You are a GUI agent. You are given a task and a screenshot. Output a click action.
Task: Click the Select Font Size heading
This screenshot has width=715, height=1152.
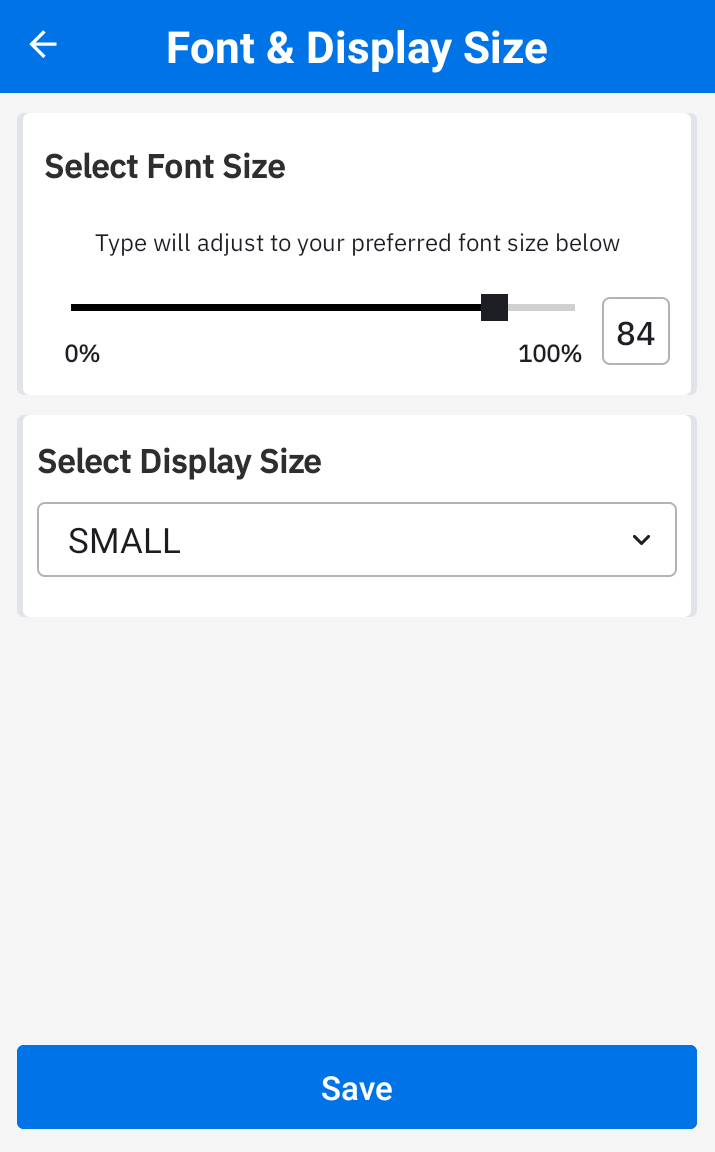pyautogui.click(x=165, y=167)
